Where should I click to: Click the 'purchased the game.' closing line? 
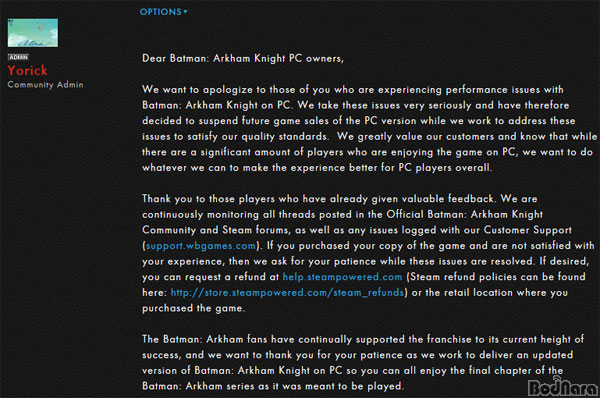point(193,308)
